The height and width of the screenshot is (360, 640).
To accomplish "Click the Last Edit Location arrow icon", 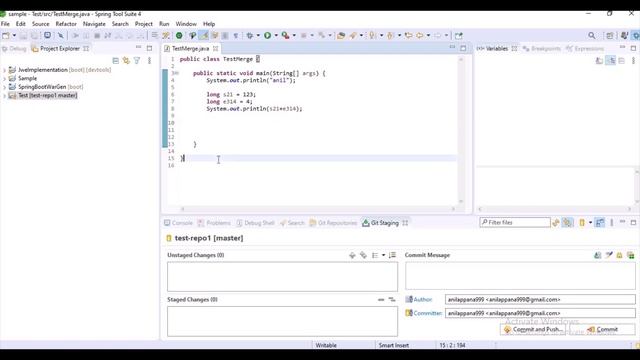I will tap(408, 36).
